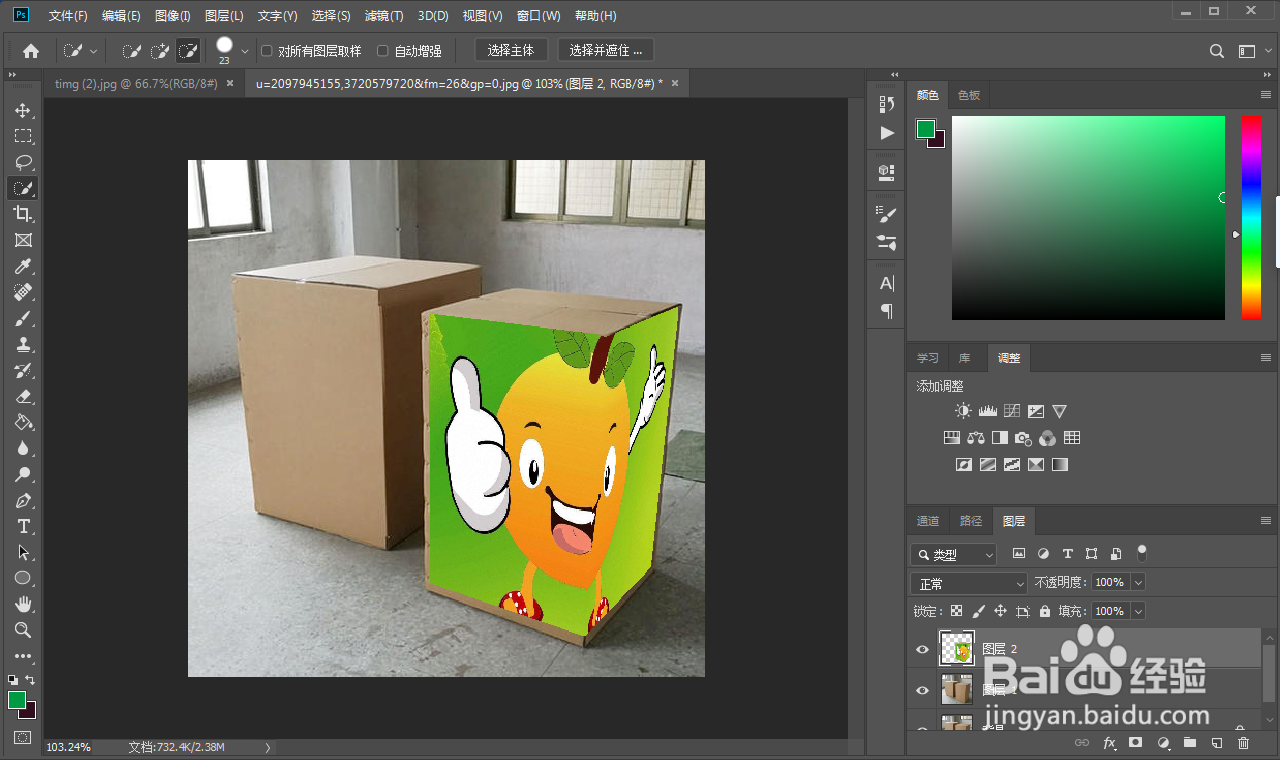Select the Spot Healing Brush tool
The image size is (1280, 760).
[23, 292]
